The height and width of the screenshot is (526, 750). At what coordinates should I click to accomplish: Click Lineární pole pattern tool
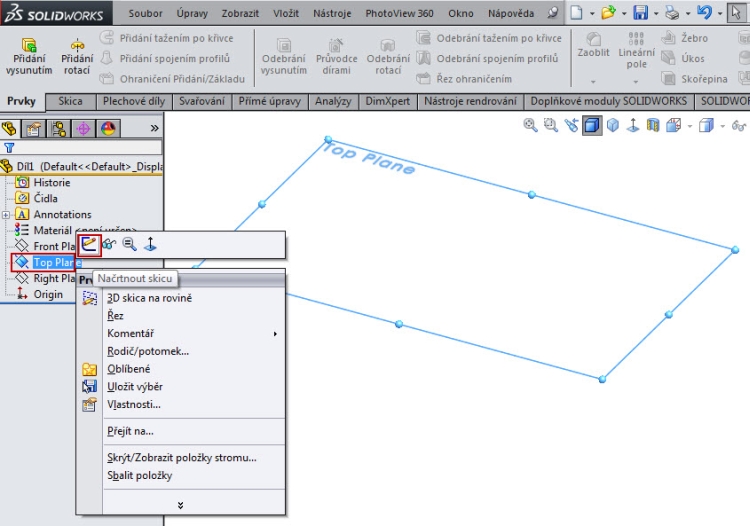point(636,51)
